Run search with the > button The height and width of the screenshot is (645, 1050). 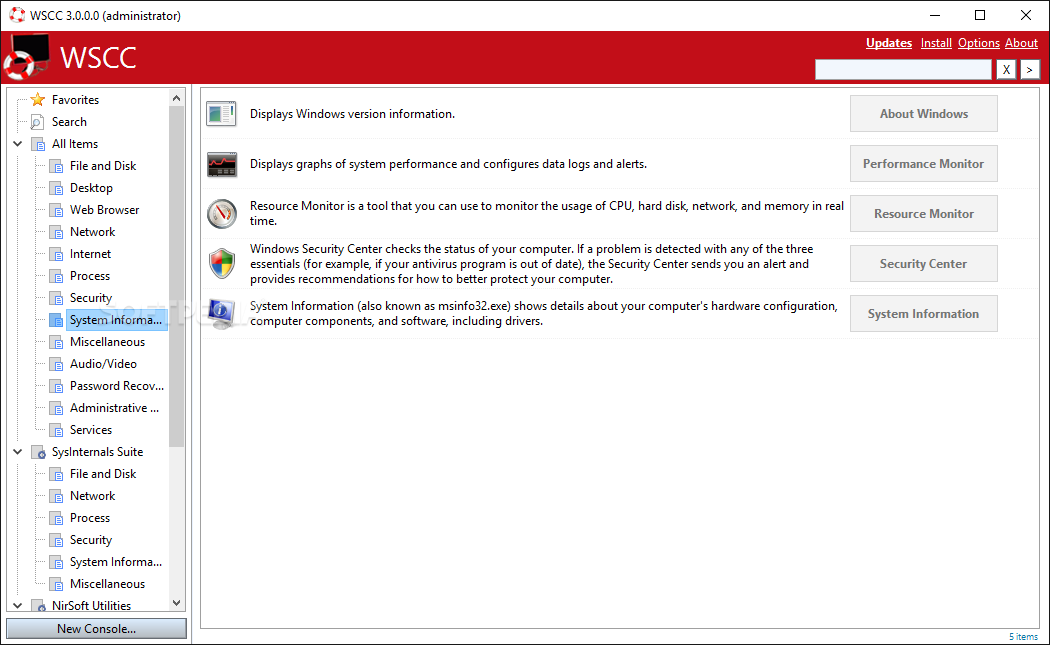1030,70
